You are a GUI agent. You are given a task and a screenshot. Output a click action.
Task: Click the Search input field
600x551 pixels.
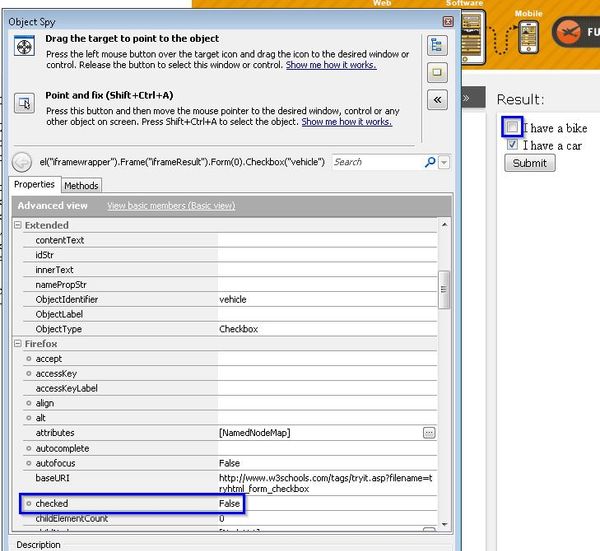[375, 162]
